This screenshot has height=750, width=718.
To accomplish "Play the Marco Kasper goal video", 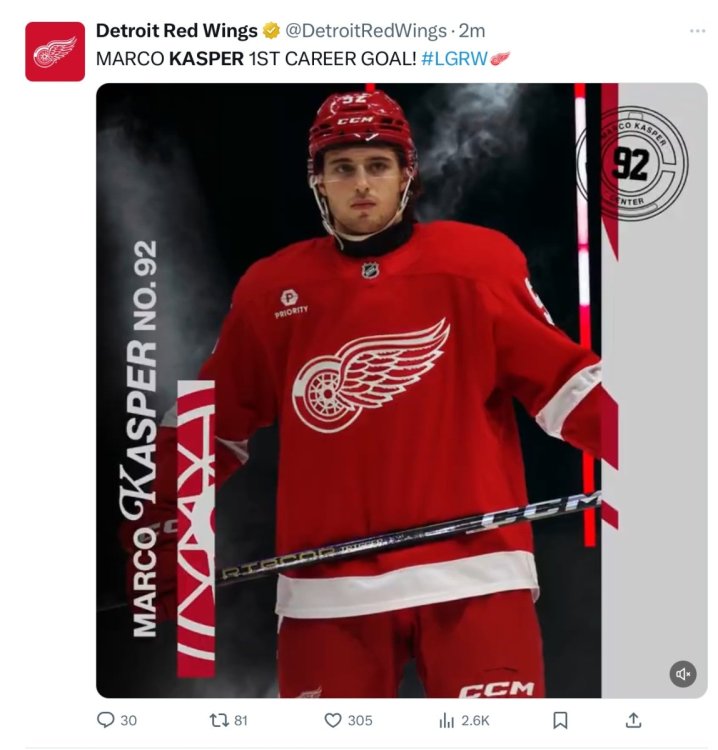I will point(401,390).
